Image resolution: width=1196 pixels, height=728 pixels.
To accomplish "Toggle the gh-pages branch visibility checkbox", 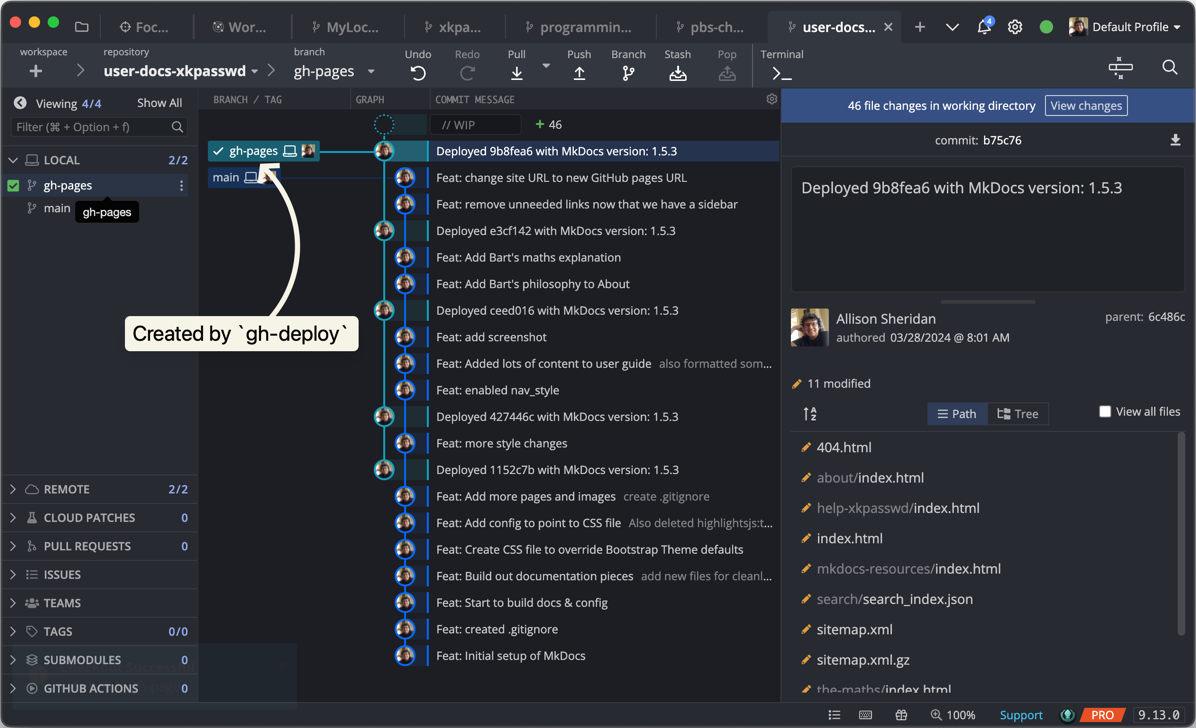I will pos(13,185).
